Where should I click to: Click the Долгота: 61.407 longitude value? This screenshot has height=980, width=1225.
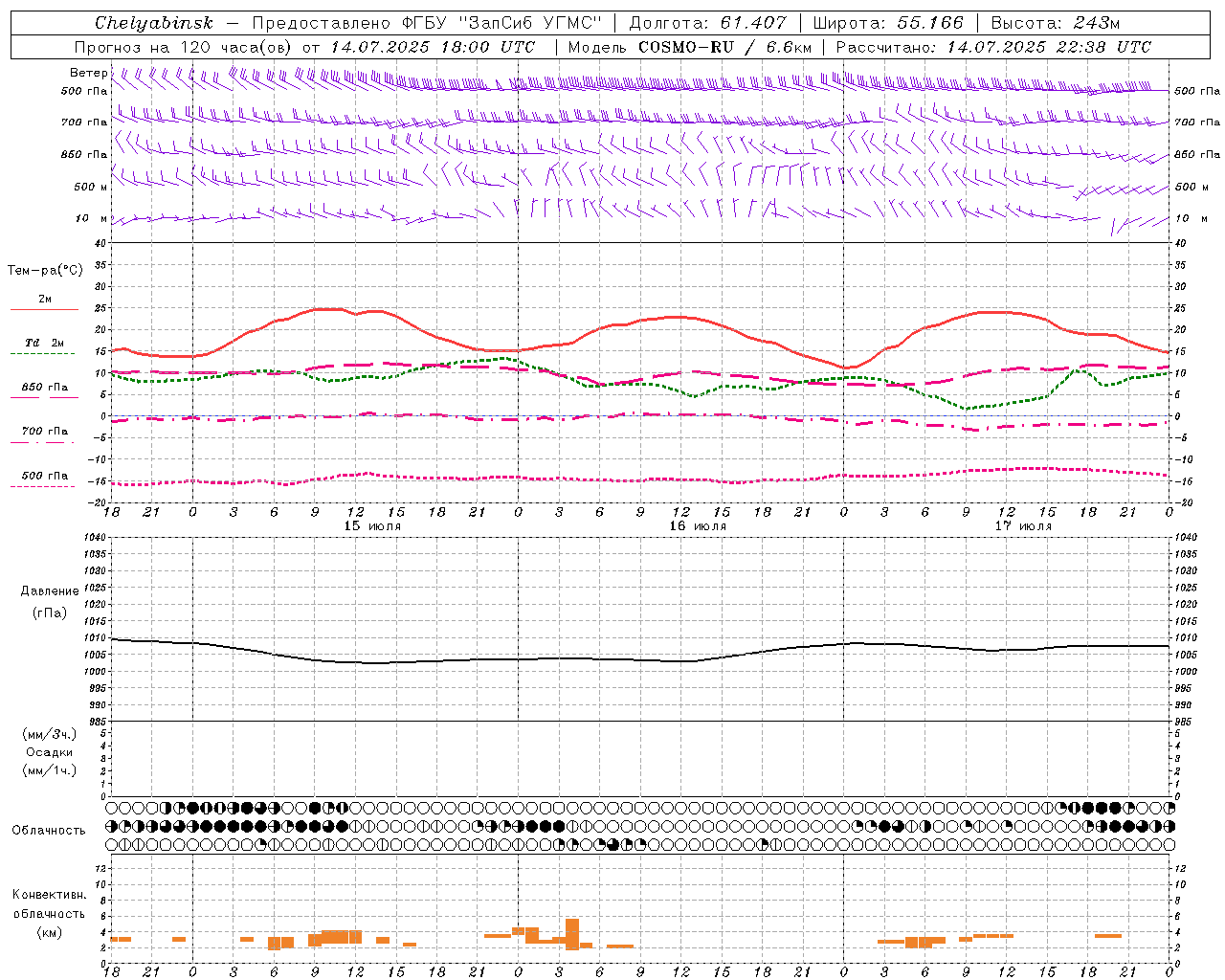[707, 23]
